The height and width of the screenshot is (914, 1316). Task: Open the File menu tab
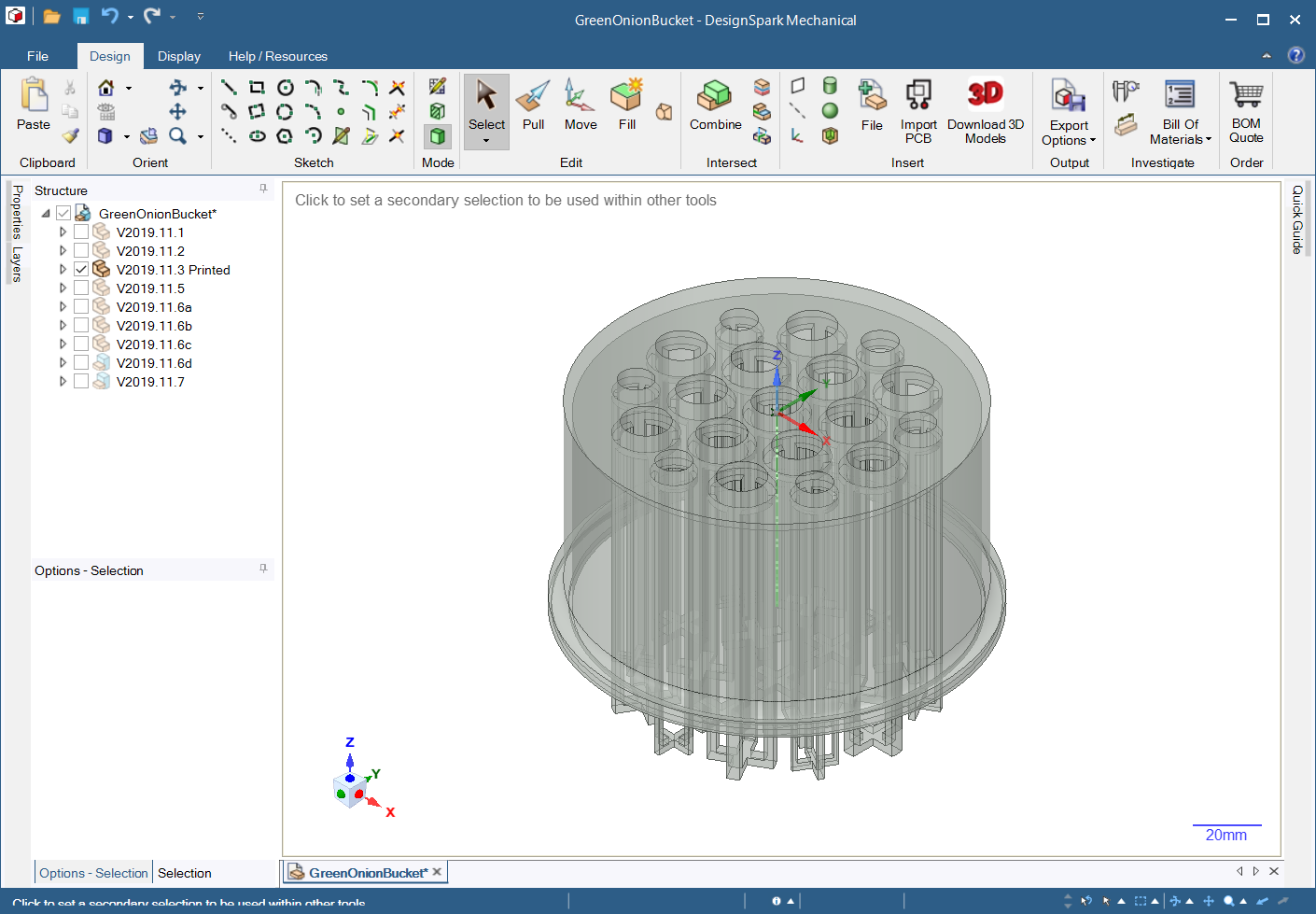tap(37, 56)
